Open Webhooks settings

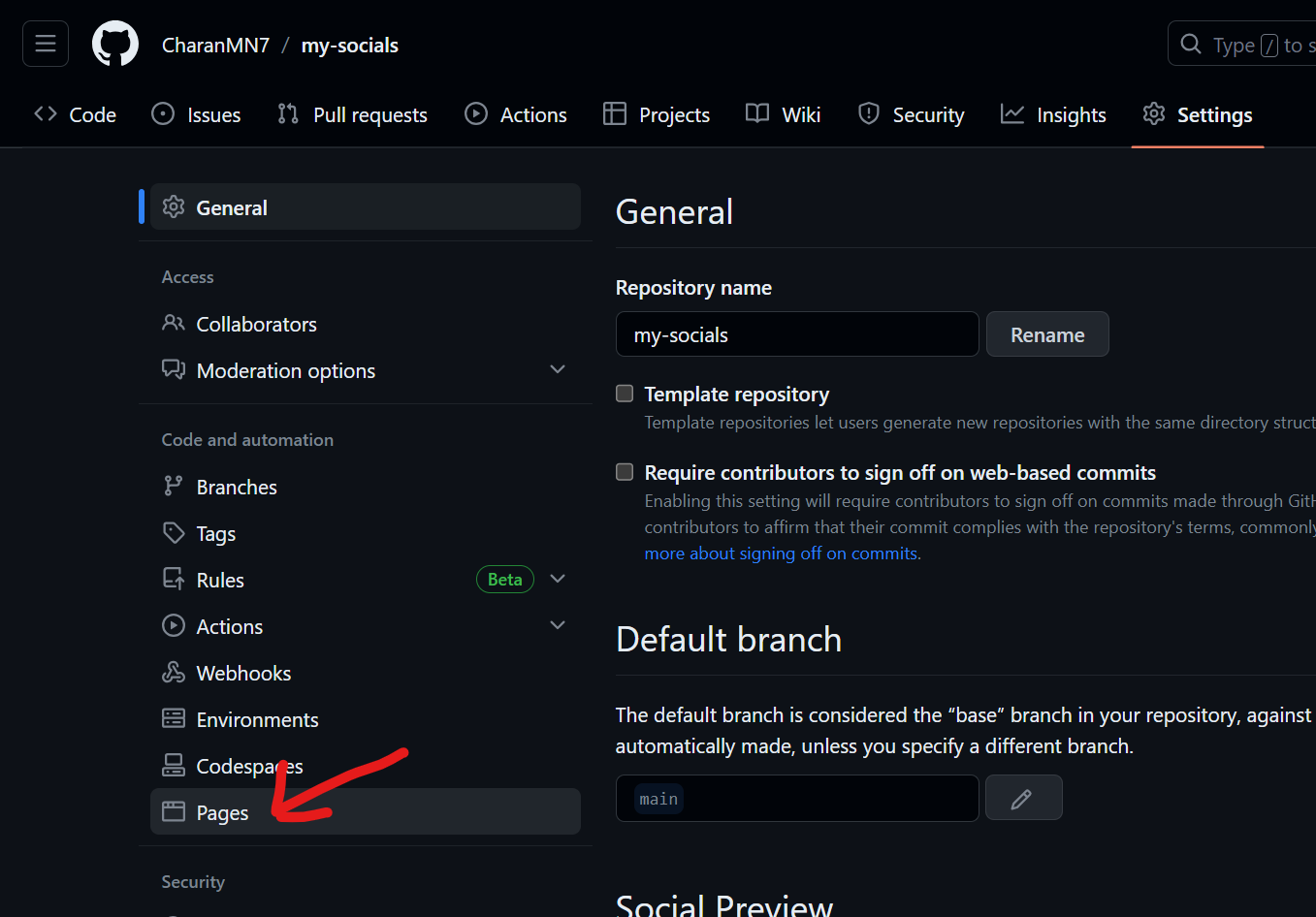coord(366,673)
